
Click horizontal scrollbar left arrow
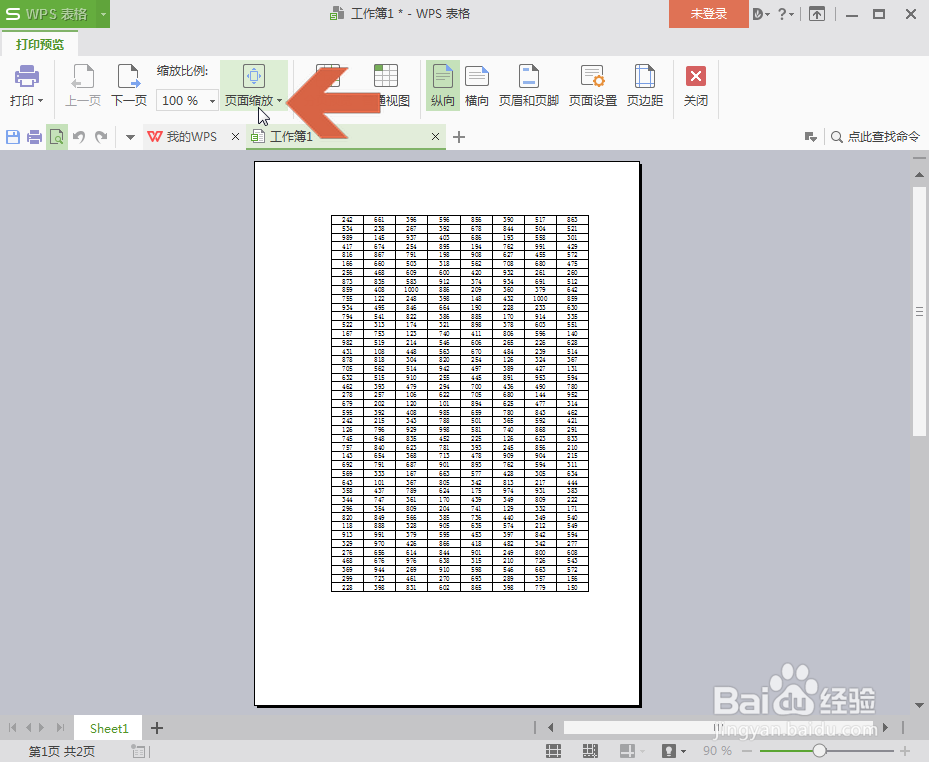551,727
